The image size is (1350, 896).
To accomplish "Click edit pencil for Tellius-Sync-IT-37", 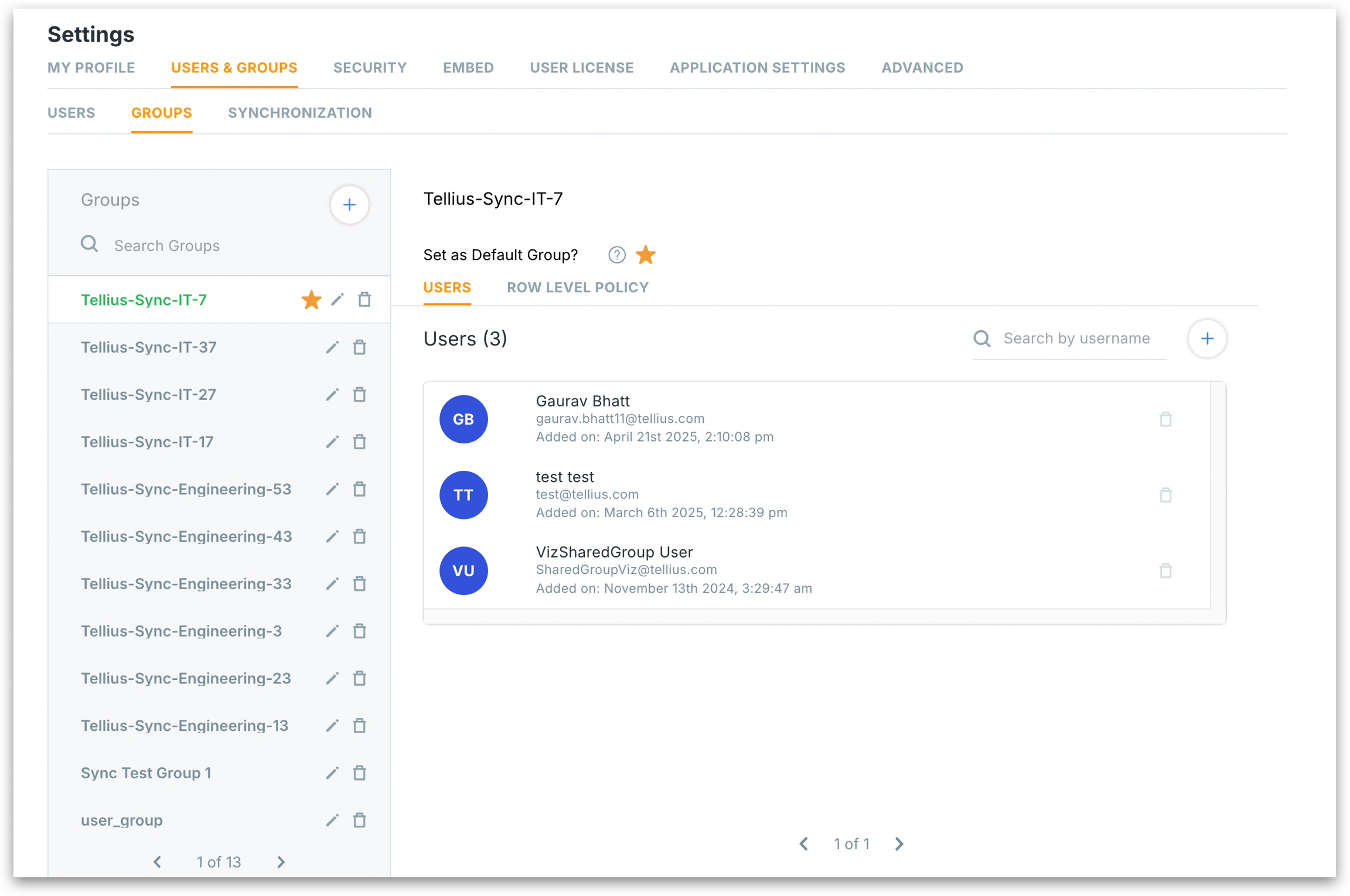I will 332,347.
